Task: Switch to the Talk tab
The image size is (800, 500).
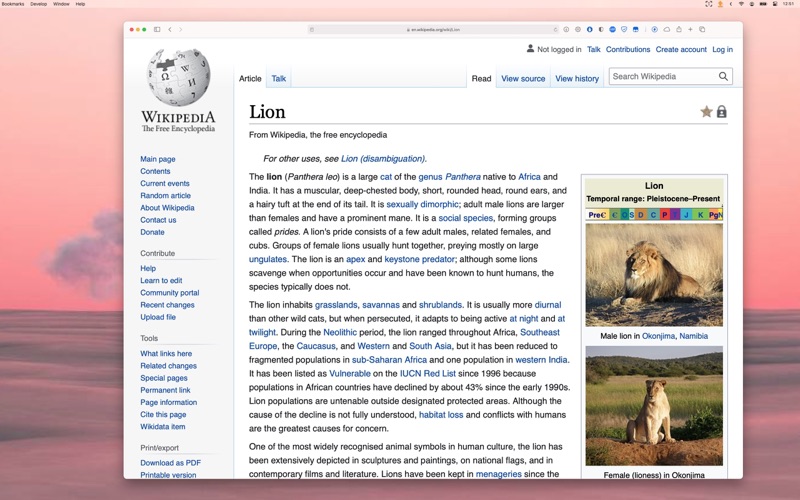Action: click(279, 79)
